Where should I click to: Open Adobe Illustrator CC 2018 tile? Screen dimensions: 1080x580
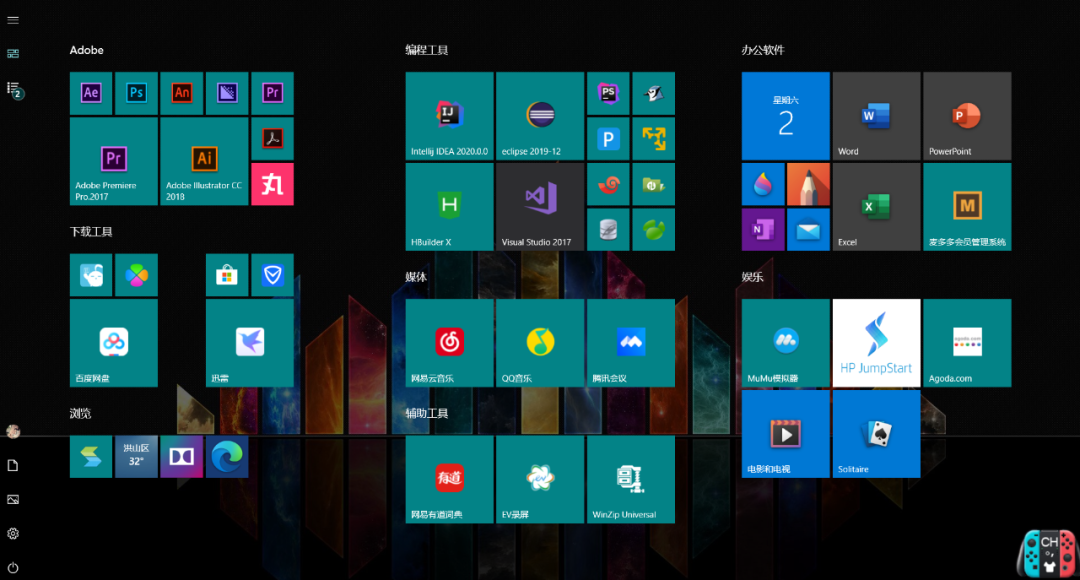click(205, 161)
